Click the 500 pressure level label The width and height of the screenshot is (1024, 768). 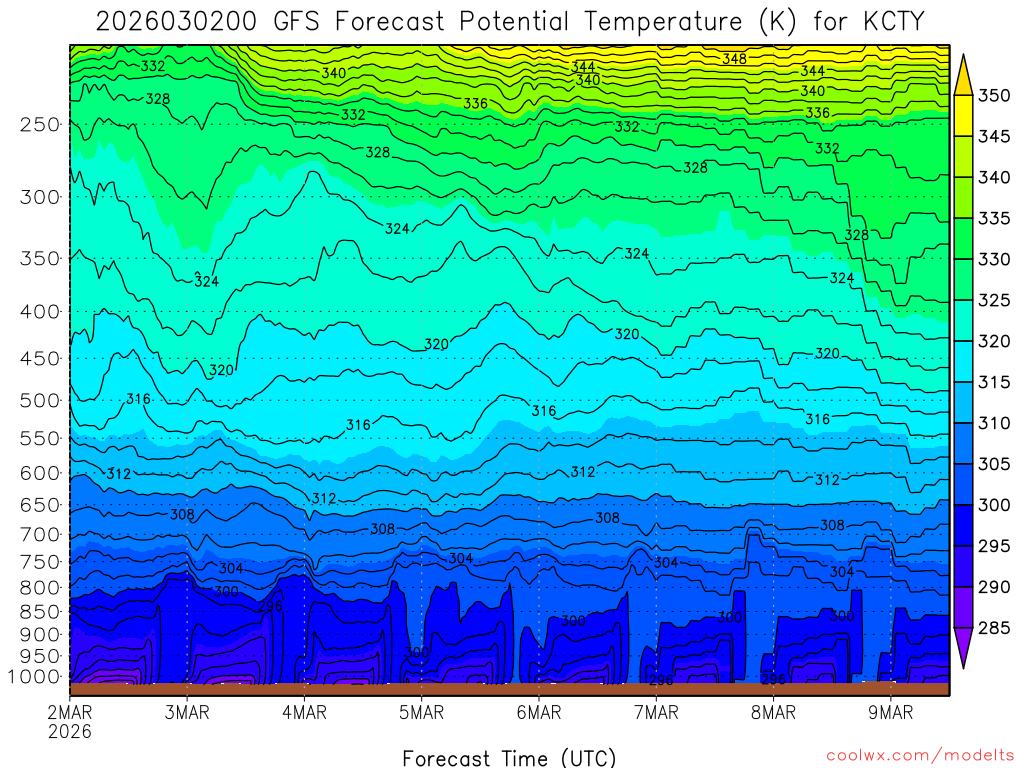[x=40, y=400]
